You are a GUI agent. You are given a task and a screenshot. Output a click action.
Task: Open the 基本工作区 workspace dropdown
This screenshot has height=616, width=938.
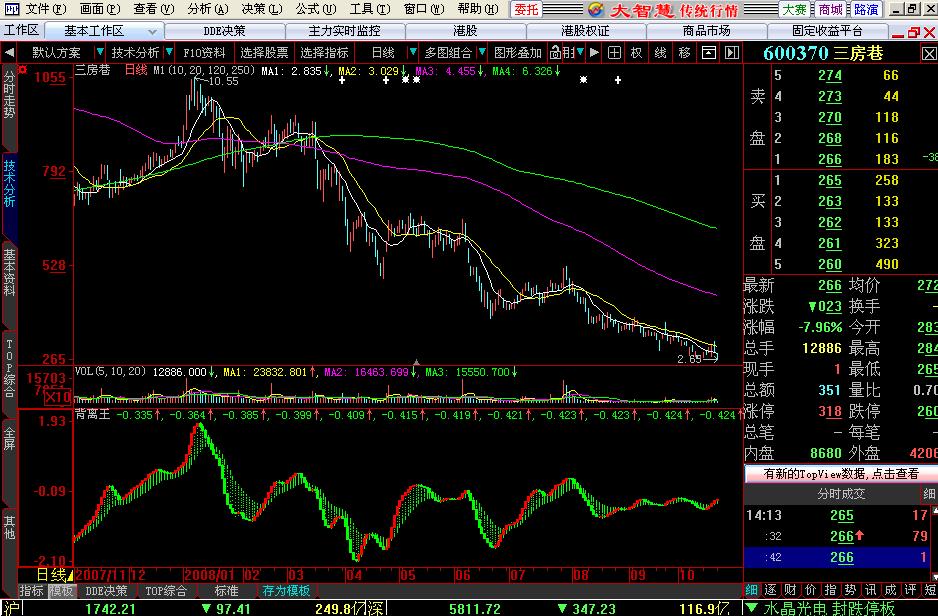click(152, 31)
